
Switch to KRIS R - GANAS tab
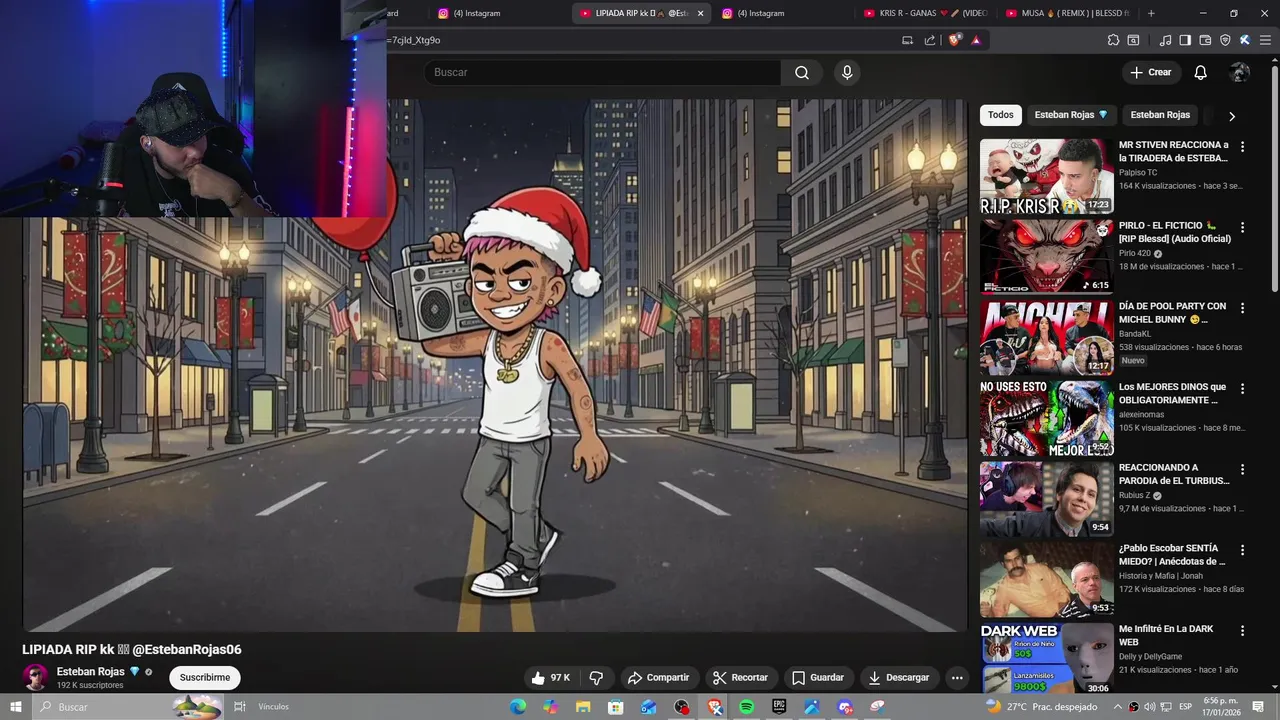pyautogui.click(x=925, y=13)
